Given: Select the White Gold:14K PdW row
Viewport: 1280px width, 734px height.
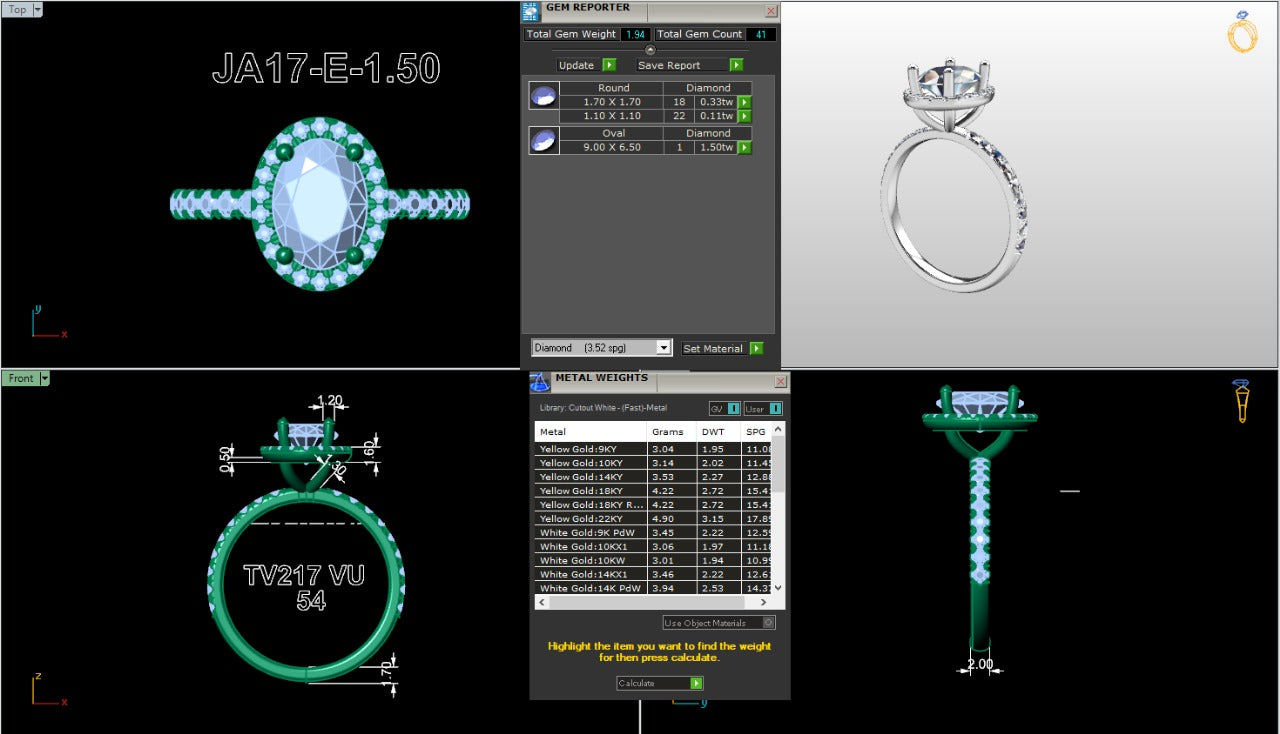Looking at the screenshot, I should 654,589.
